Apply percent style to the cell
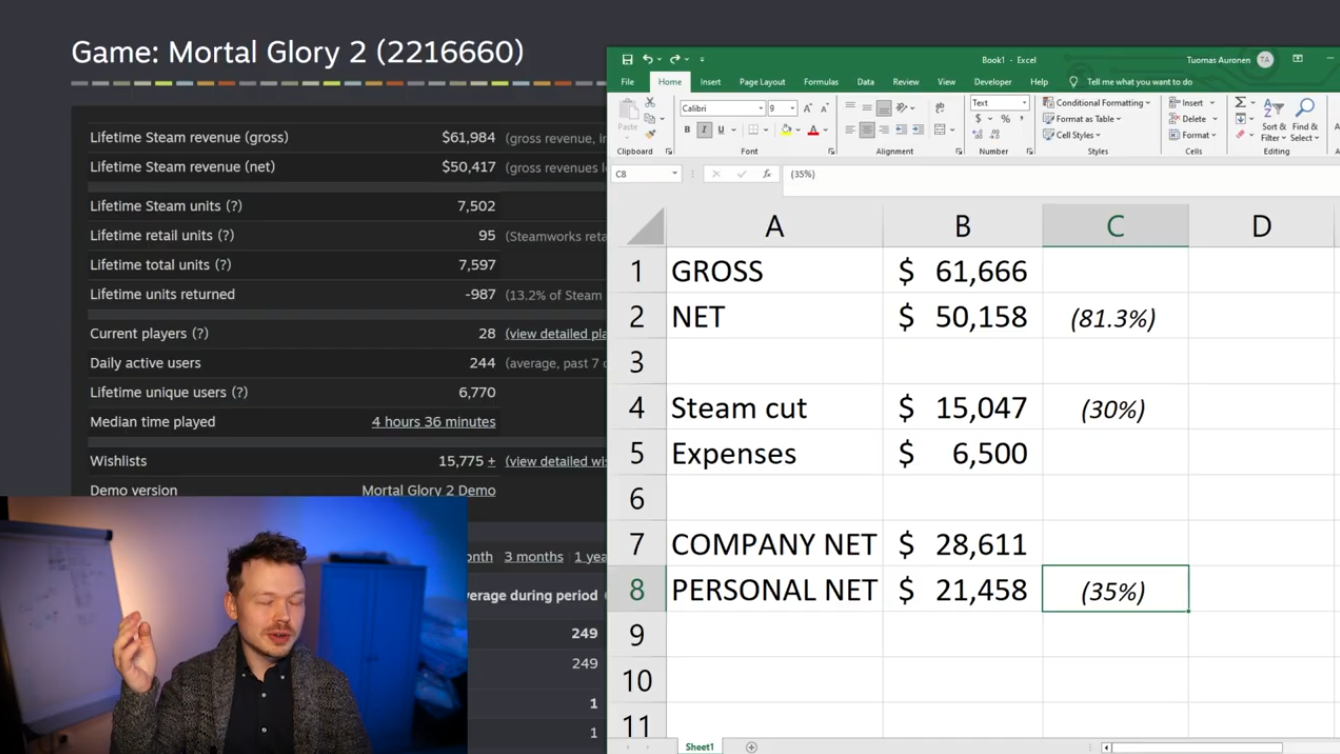The height and width of the screenshot is (754, 1340). (1006, 119)
